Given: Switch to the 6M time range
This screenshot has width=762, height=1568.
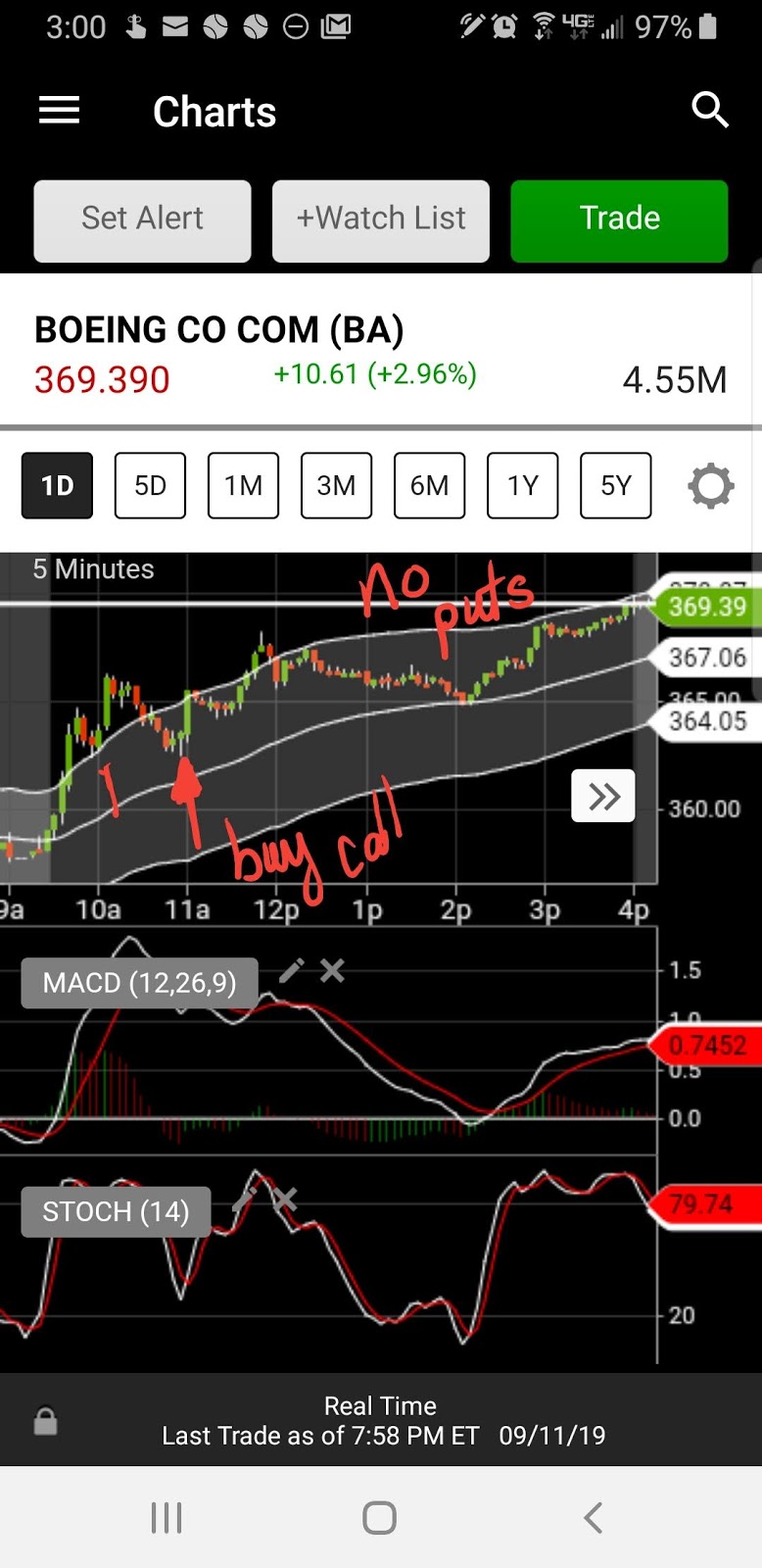Looking at the screenshot, I should (x=429, y=485).
